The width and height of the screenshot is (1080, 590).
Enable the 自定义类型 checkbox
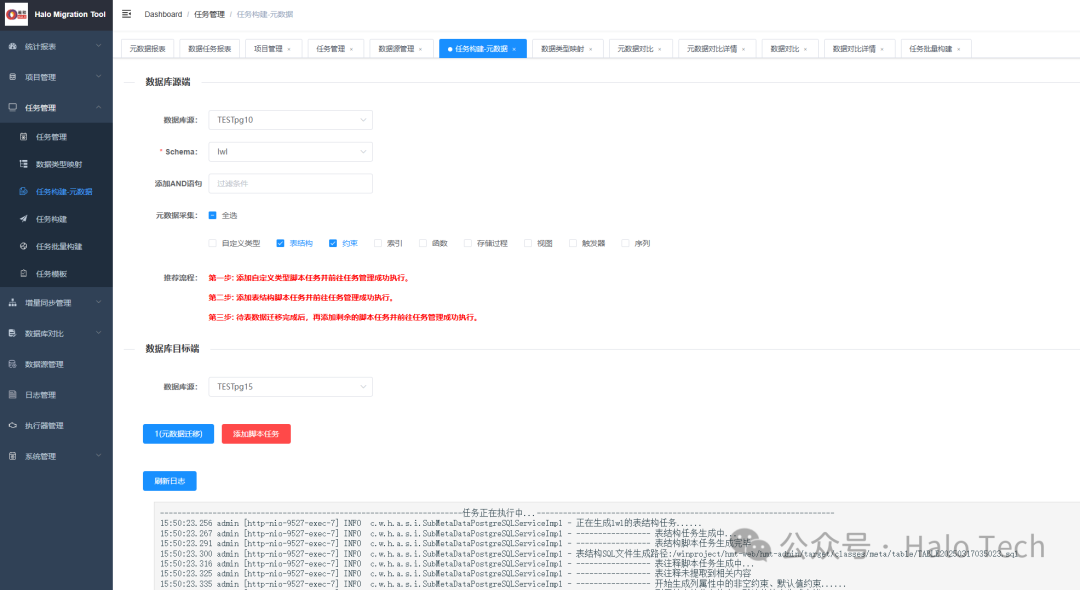[213, 243]
